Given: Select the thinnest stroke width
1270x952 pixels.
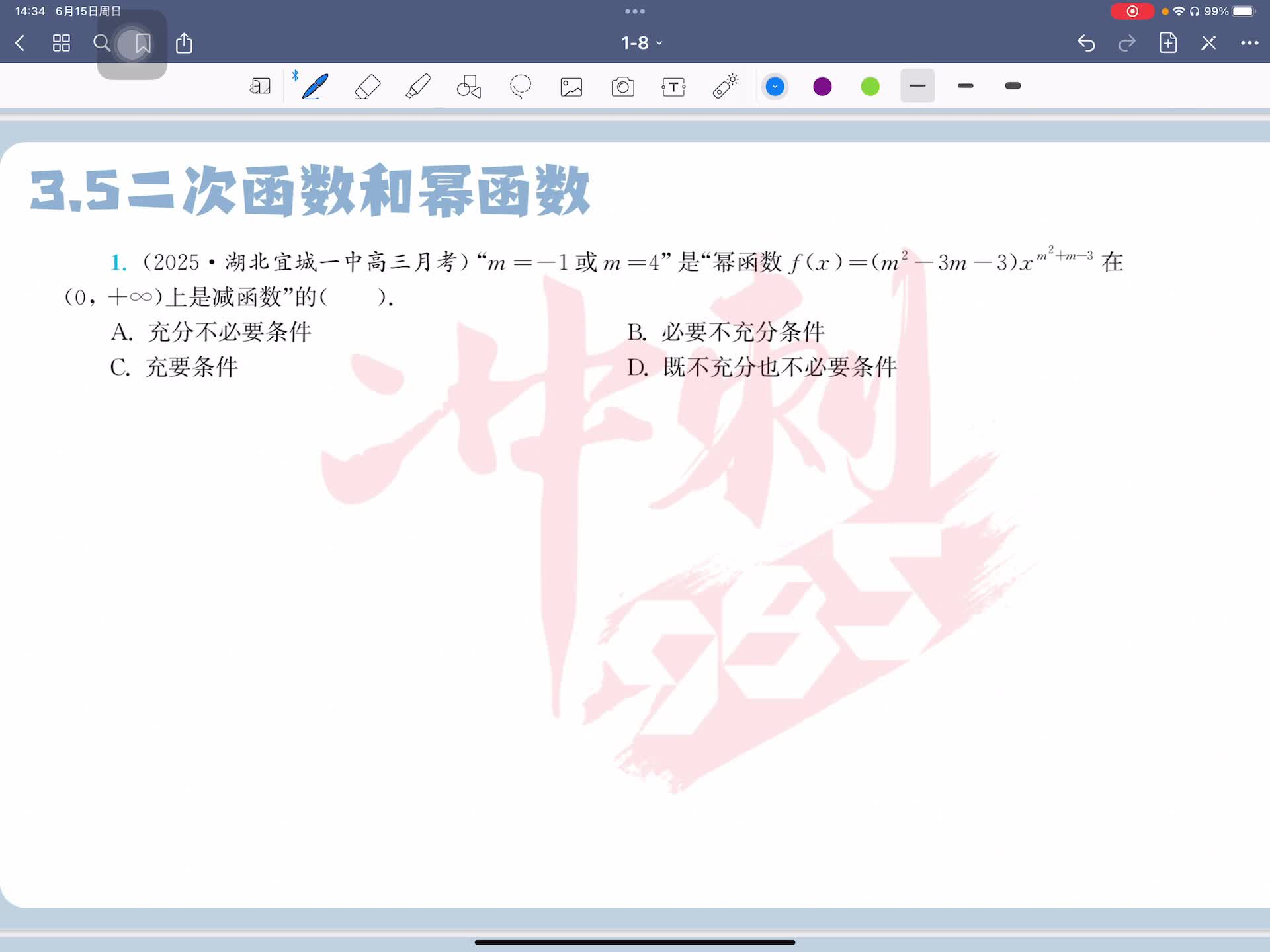Looking at the screenshot, I should pyautogui.click(x=917, y=86).
